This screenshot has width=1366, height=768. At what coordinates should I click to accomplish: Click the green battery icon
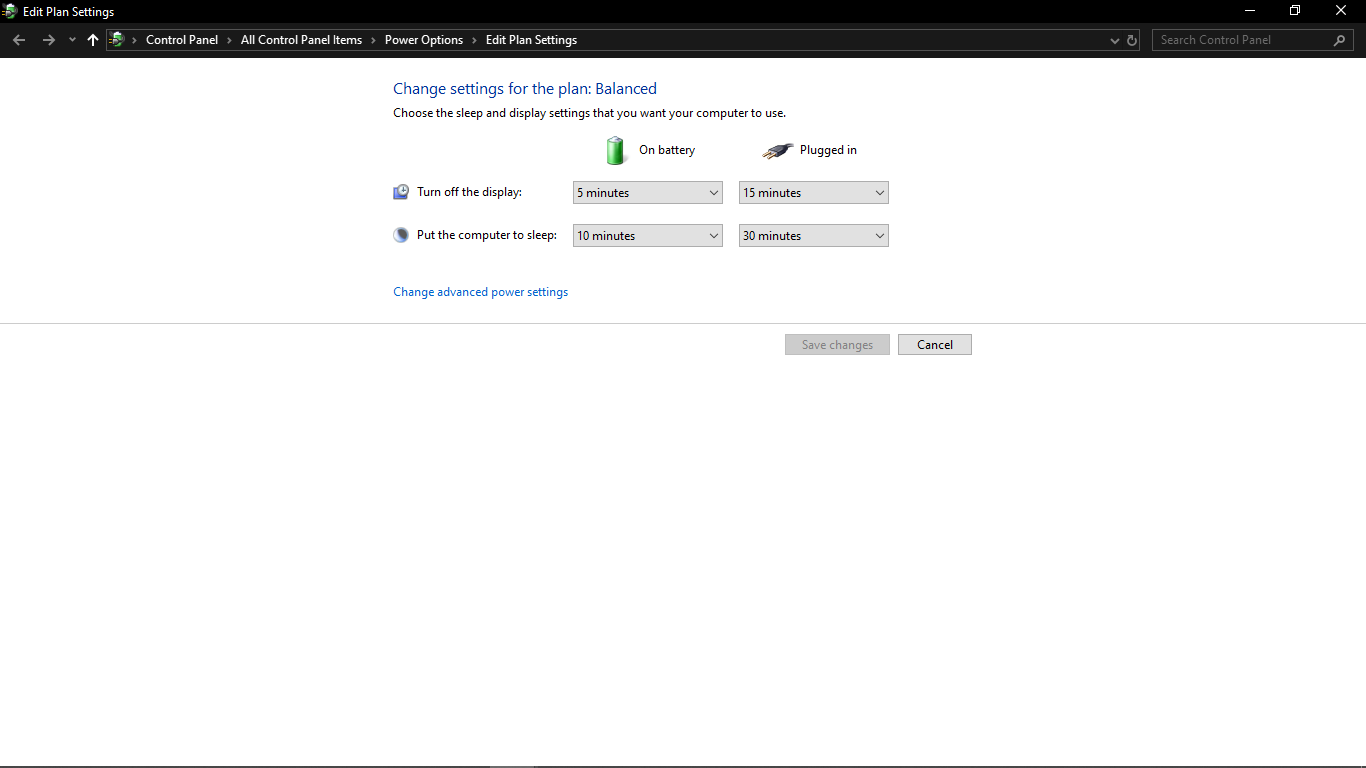(616, 151)
